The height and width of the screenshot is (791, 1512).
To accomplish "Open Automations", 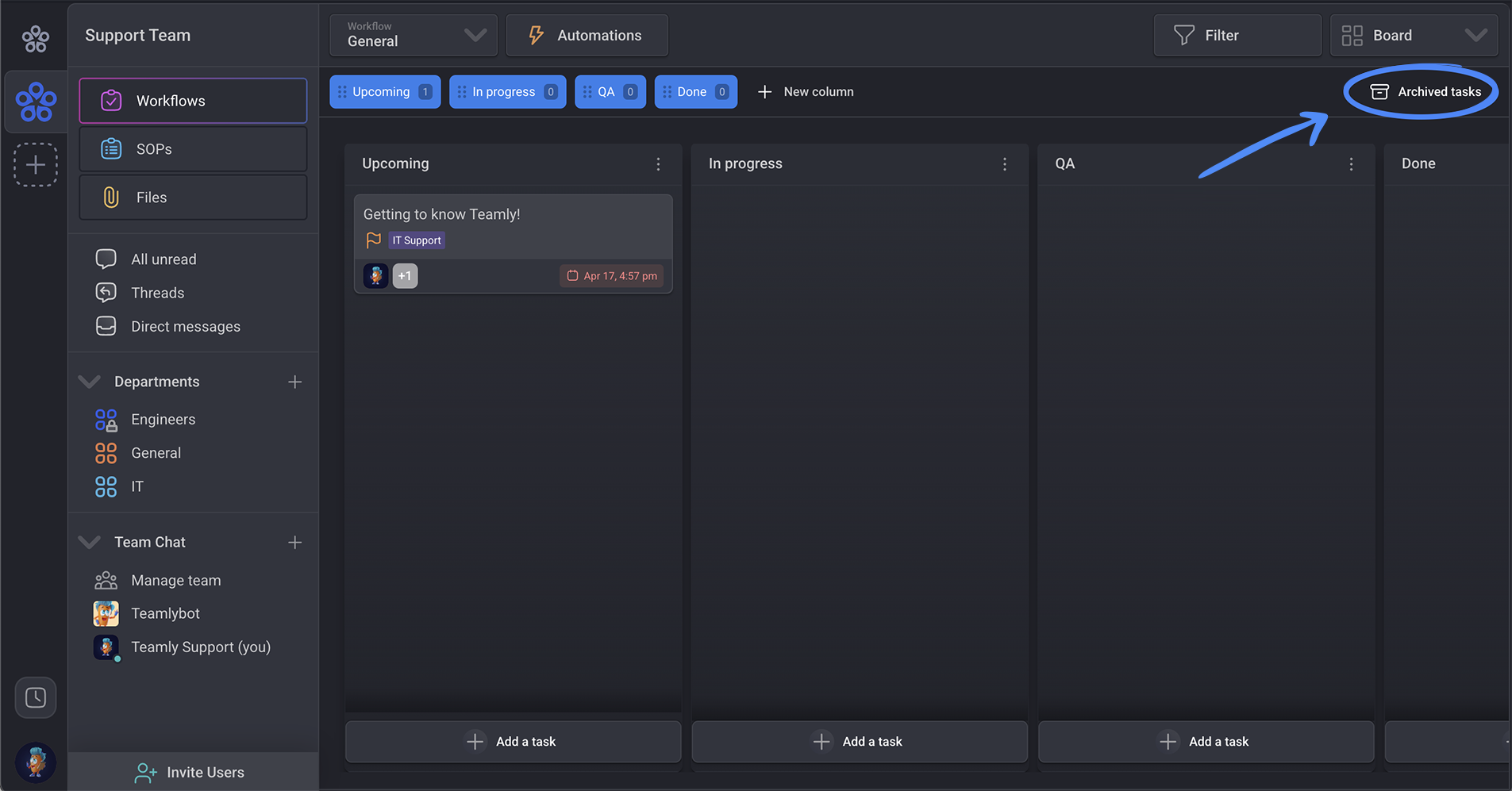I will 587,35.
